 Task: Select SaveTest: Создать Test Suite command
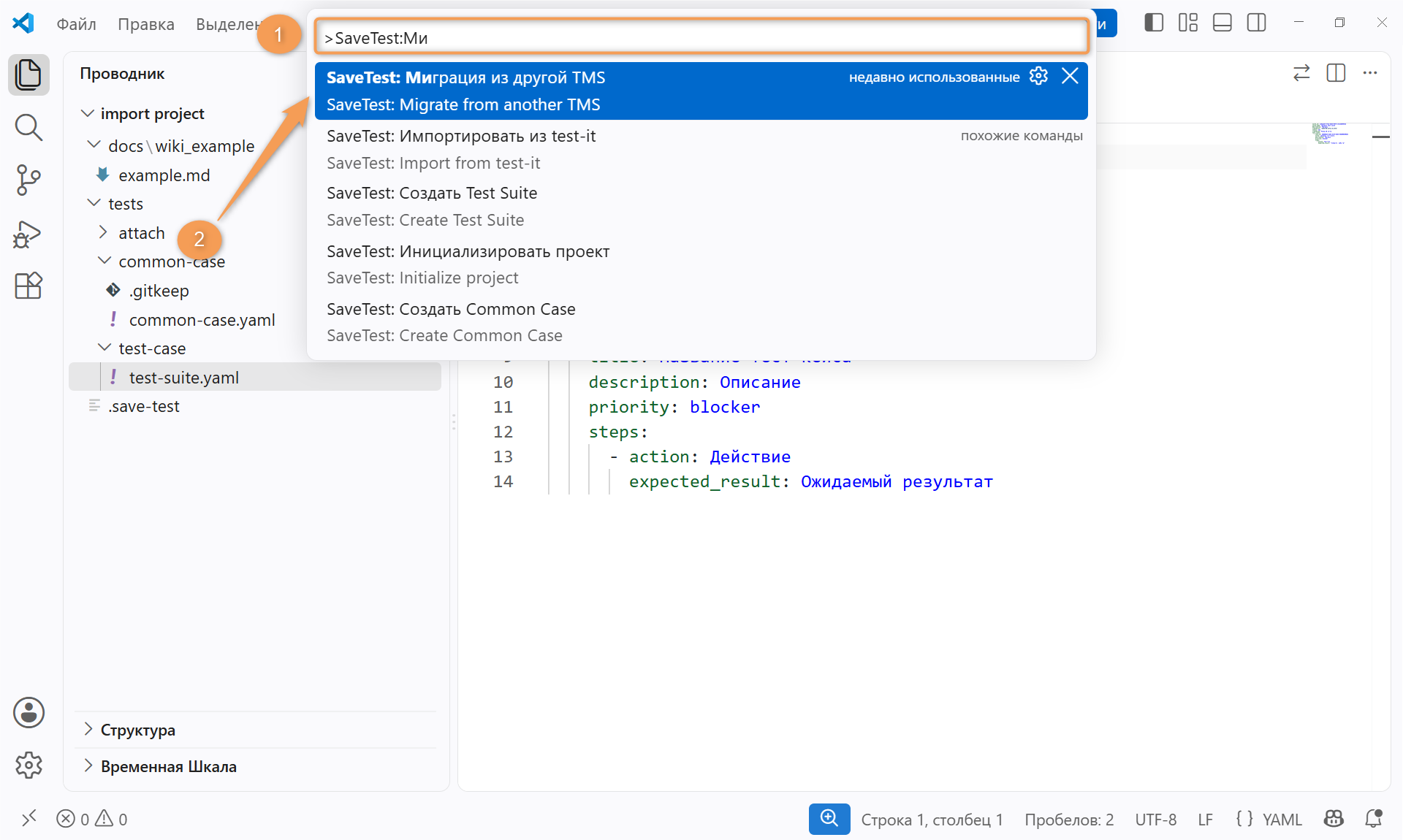click(701, 206)
